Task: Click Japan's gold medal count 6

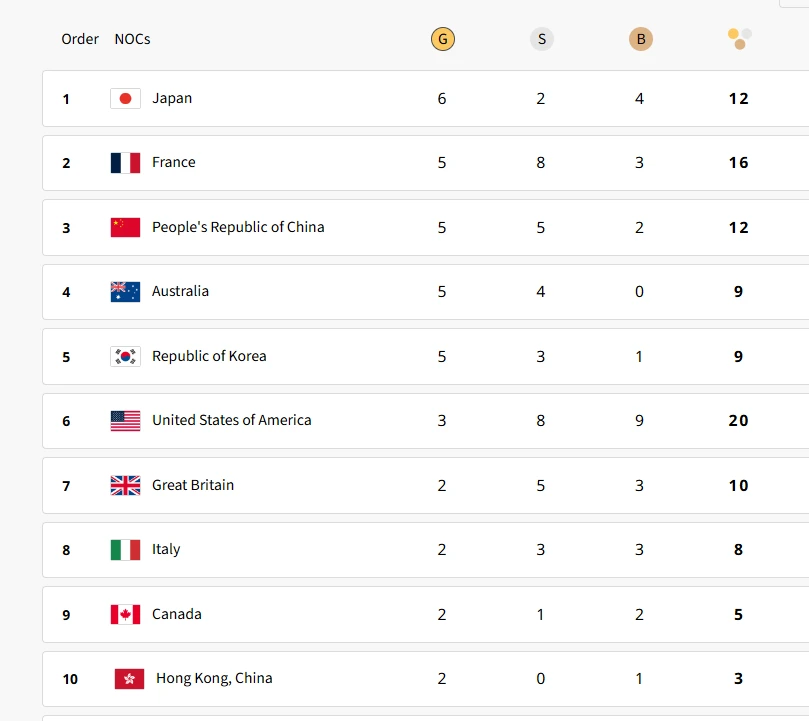Action: [442, 98]
